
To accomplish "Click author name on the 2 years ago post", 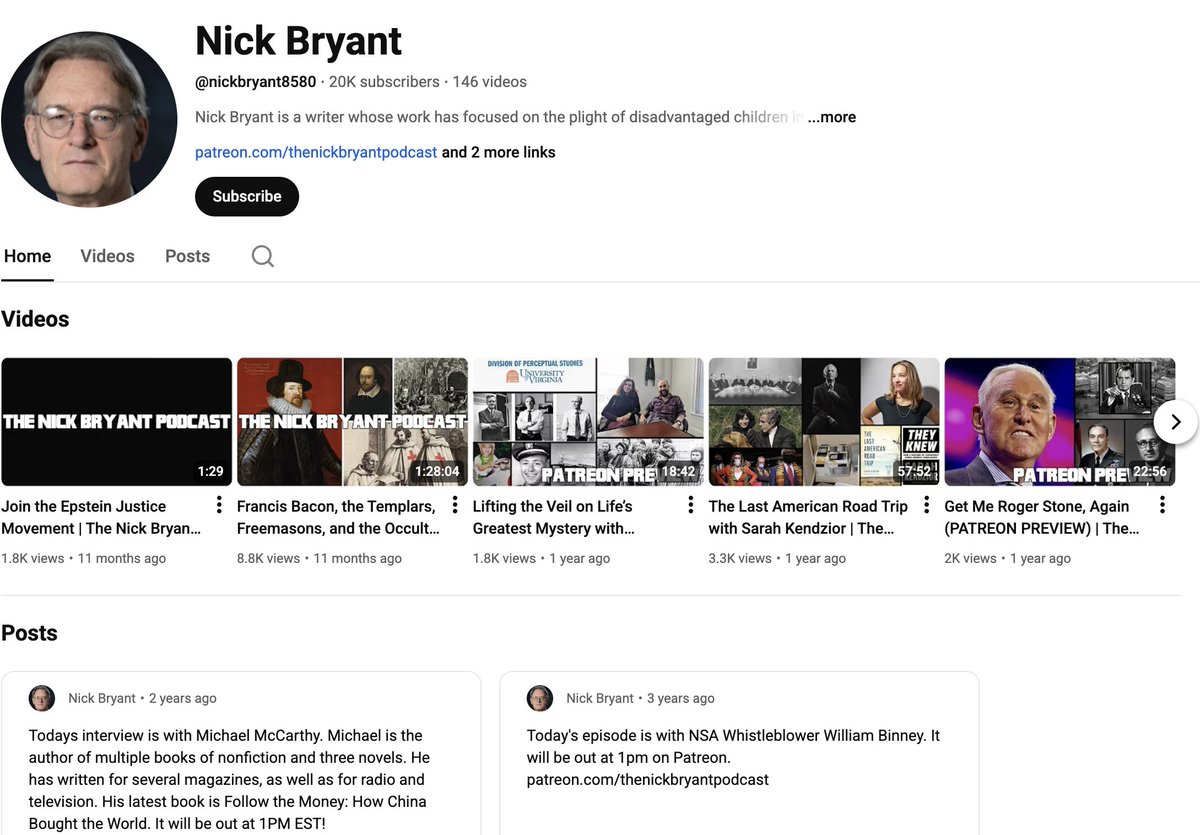I will 102,698.
